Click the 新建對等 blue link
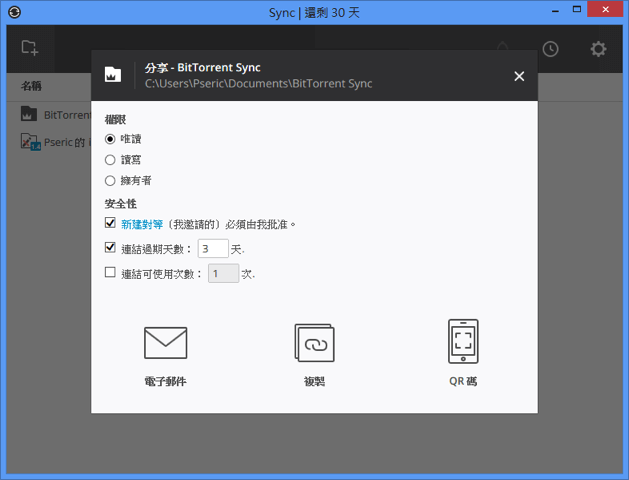Viewport: 629px width, 480px height. 142,224
